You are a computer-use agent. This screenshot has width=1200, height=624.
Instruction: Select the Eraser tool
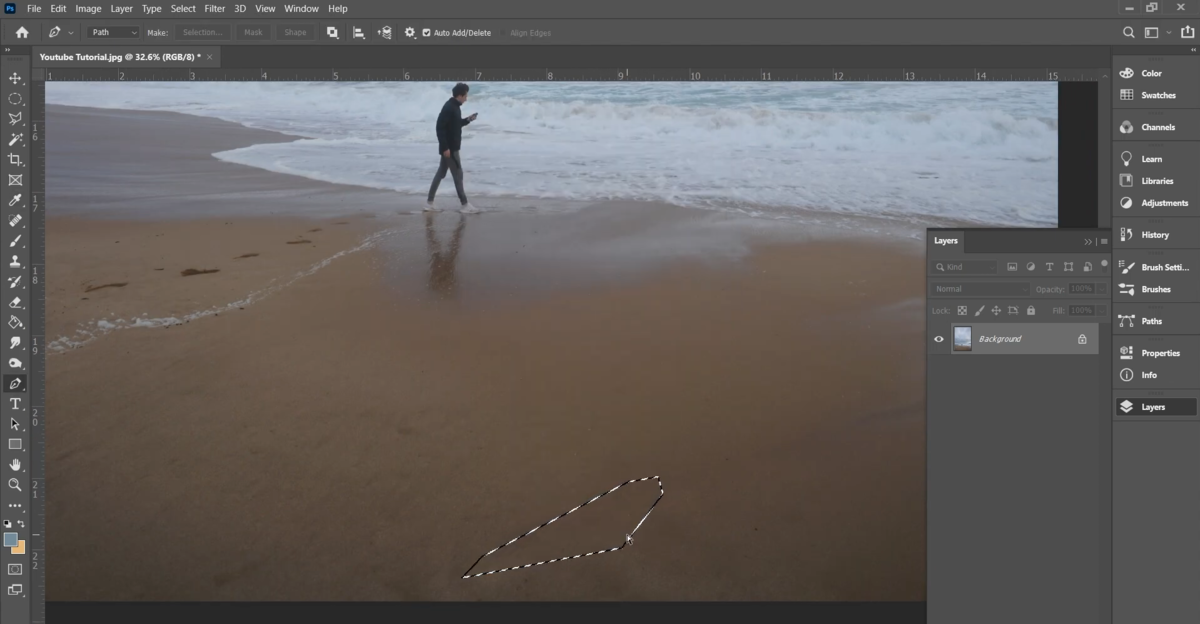[15, 302]
